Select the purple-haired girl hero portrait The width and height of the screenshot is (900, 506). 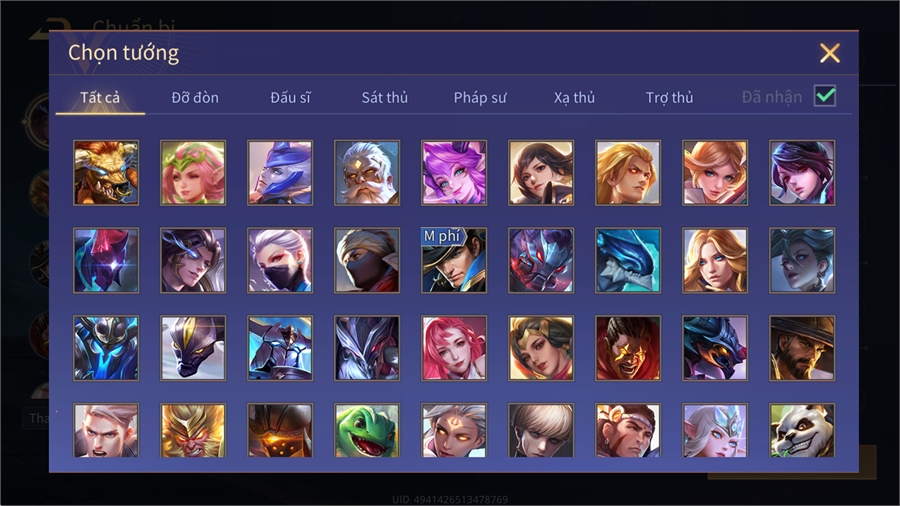[454, 173]
